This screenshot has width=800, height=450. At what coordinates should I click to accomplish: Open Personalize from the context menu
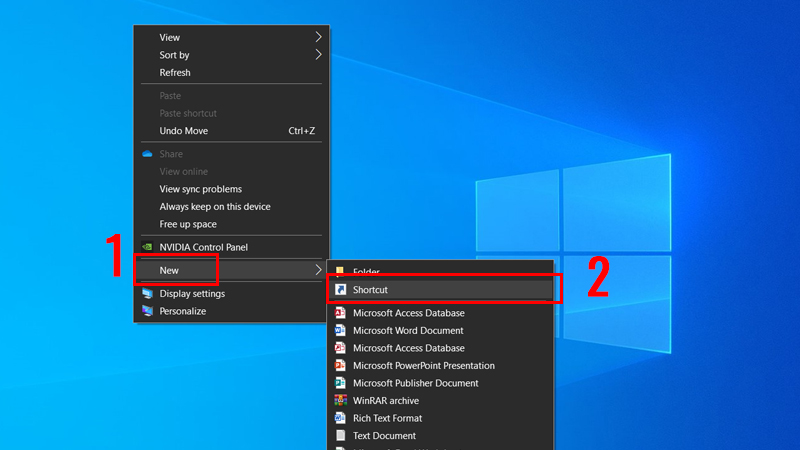[x=182, y=311]
